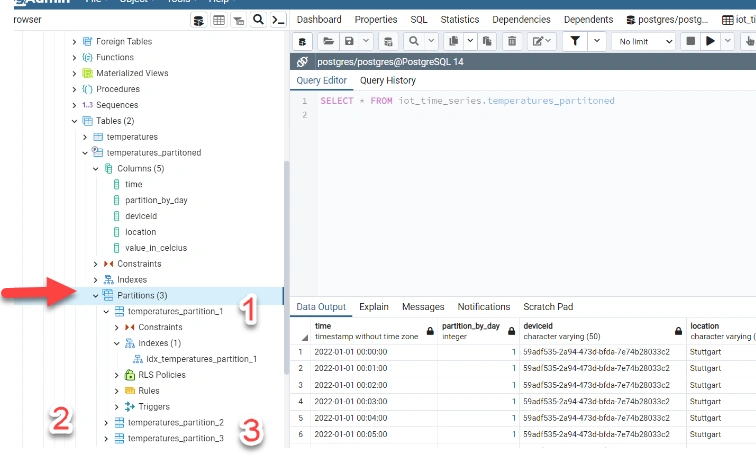Open the Search objects magnifier in browser

point(258,20)
